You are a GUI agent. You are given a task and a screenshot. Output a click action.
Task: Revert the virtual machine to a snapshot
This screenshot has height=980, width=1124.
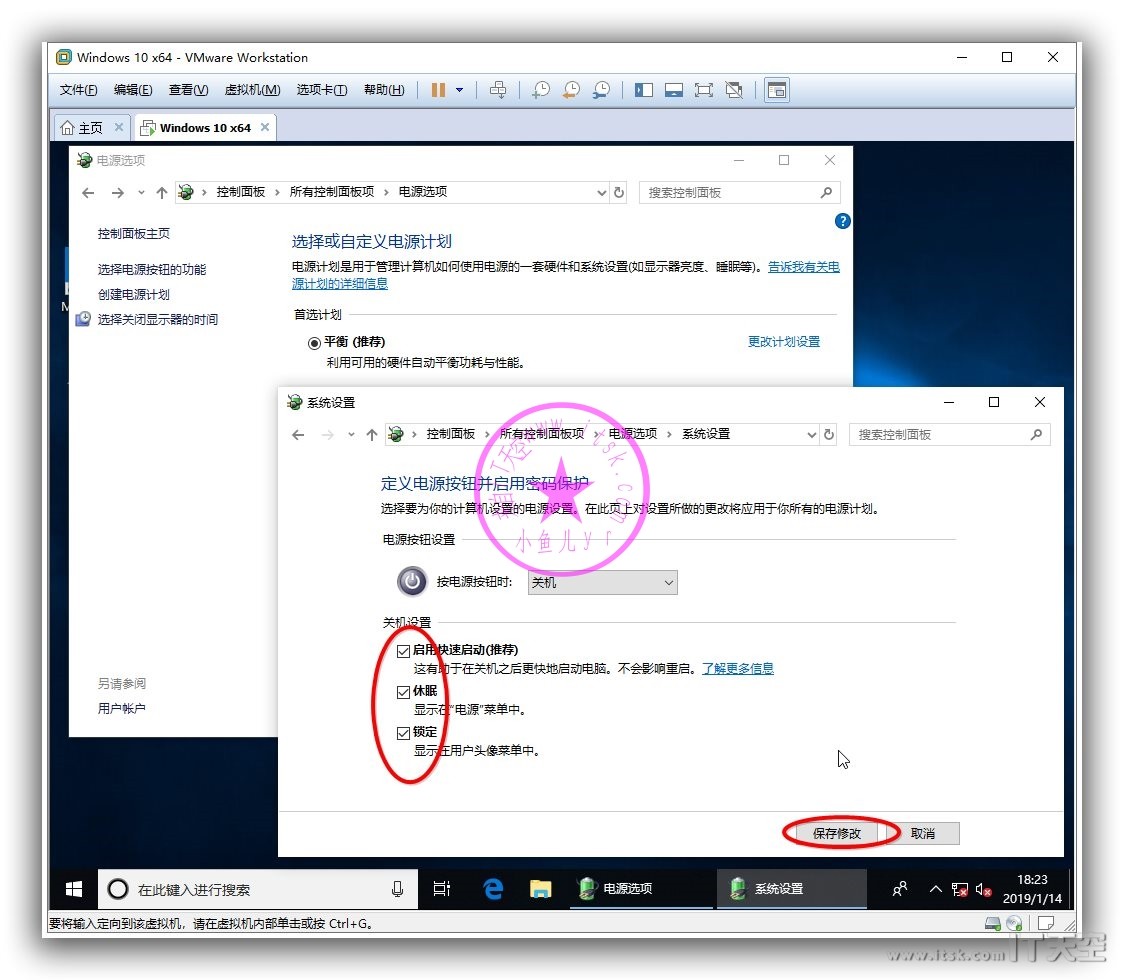tap(571, 90)
